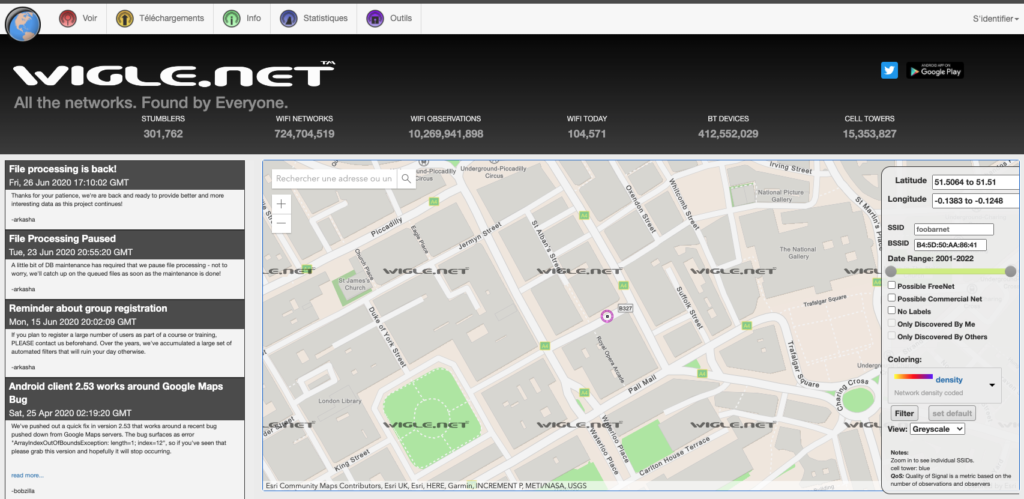Click the yellow Téléchargements download icon
This screenshot has width=1024, height=499.
(125, 18)
